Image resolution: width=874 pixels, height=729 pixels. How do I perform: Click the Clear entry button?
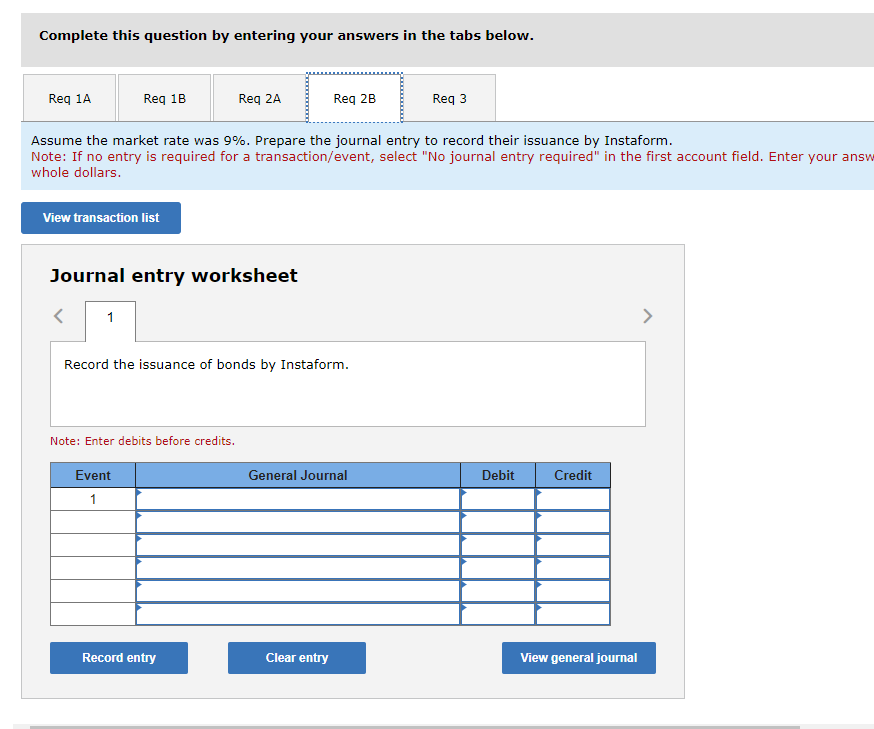[297, 658]
